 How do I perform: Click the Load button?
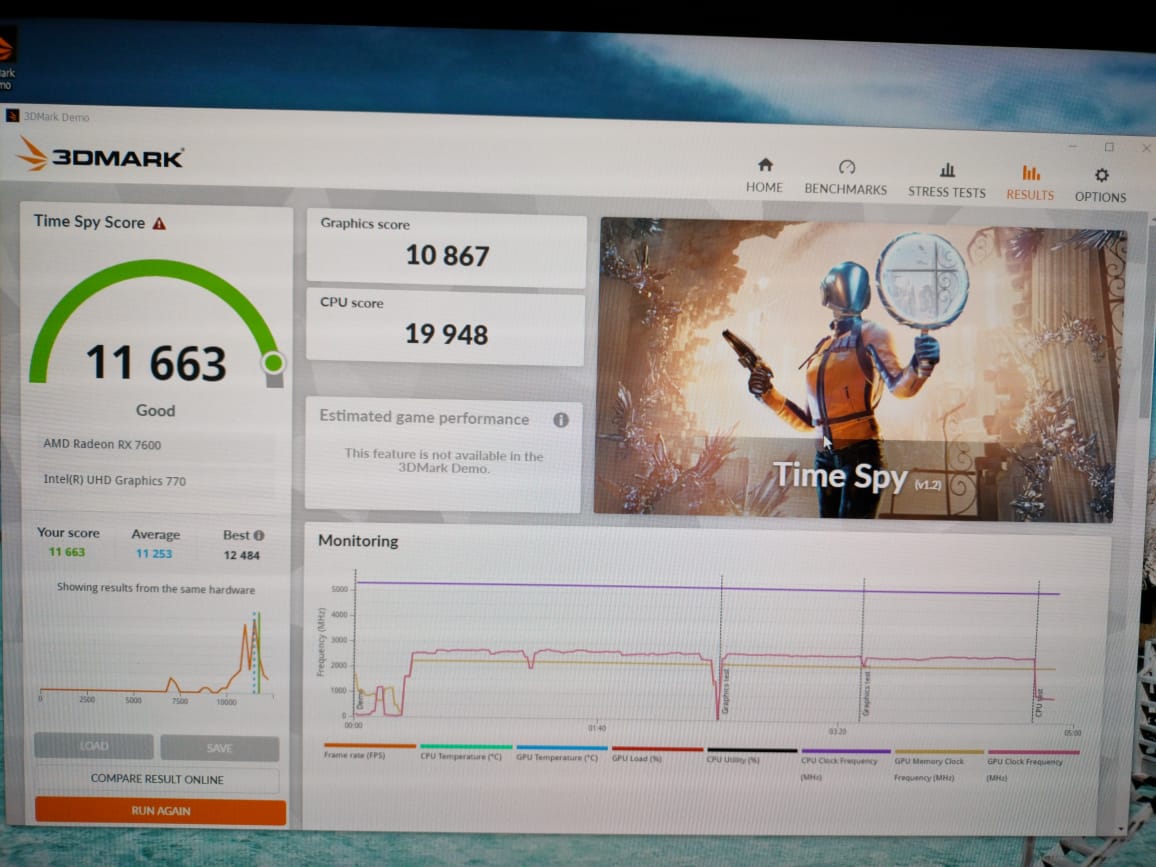pos(94,747)
